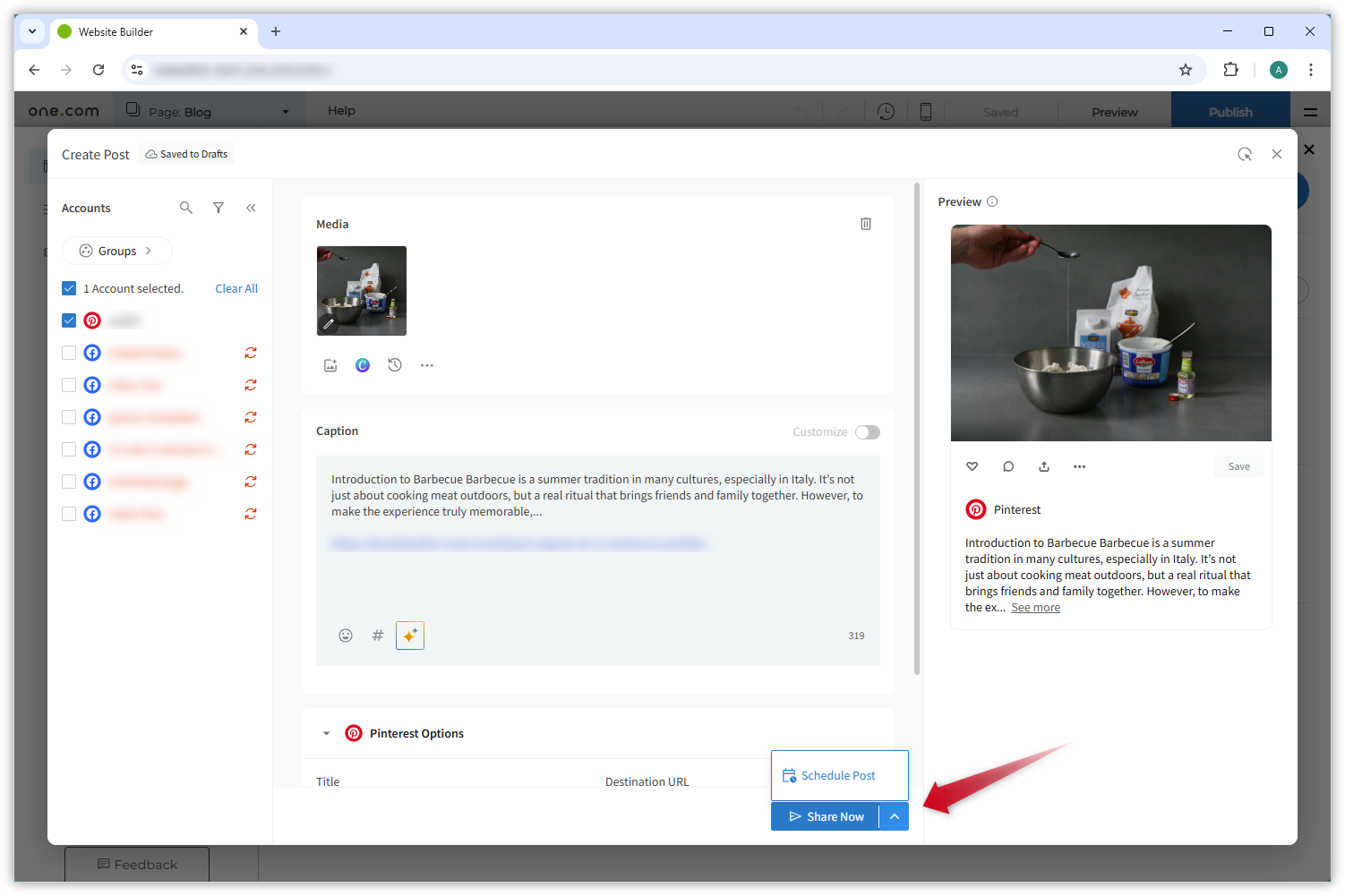
Task: Collapse the Pinterest Options section
Action: [x=326, y=732]
